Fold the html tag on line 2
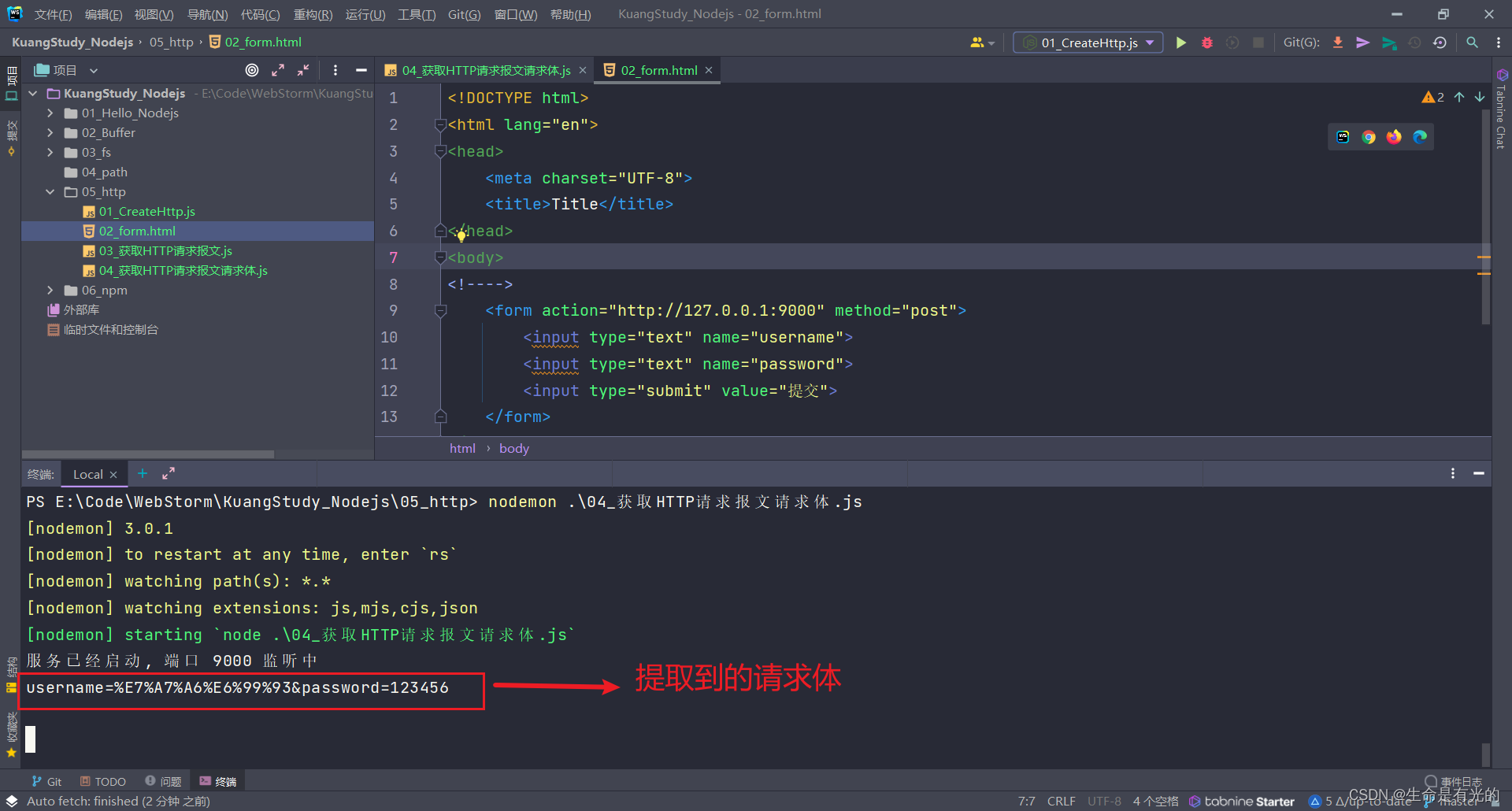Image resolution: width=1512 pixels, height=811 pixels. 441,124
